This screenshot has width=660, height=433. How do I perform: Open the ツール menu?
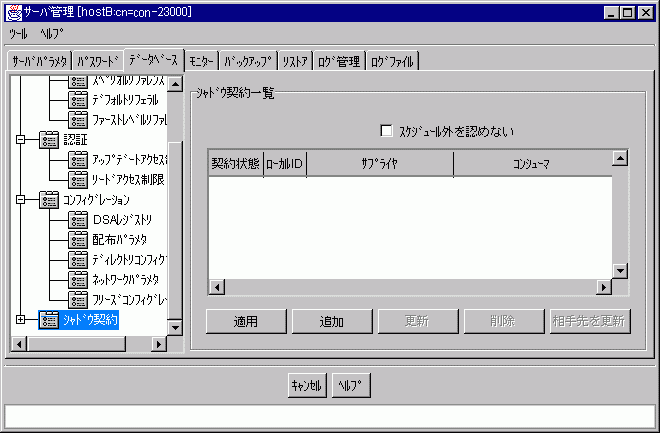point(18,34)
